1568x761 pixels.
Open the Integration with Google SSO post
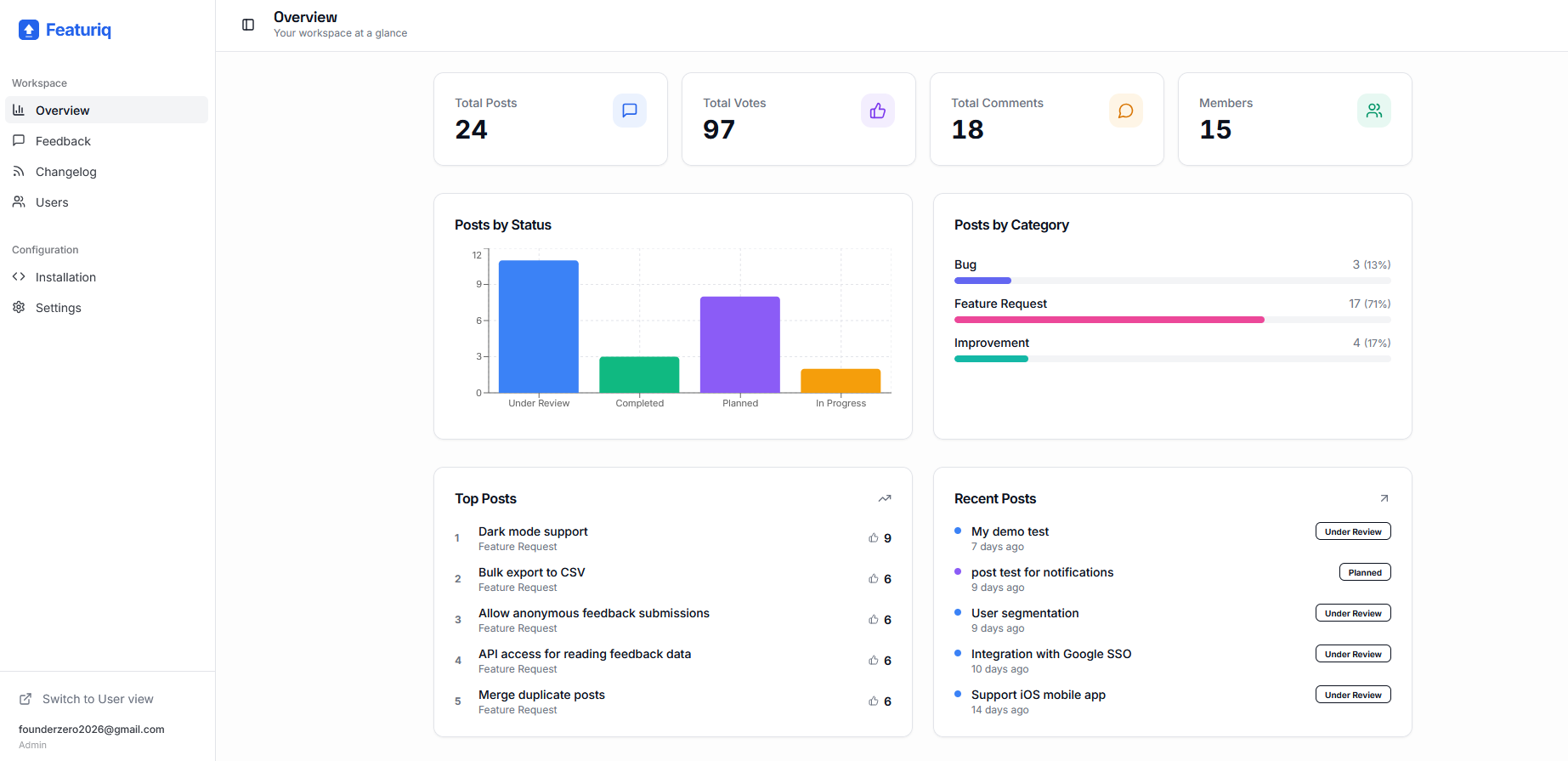(x=1050, y=654)
